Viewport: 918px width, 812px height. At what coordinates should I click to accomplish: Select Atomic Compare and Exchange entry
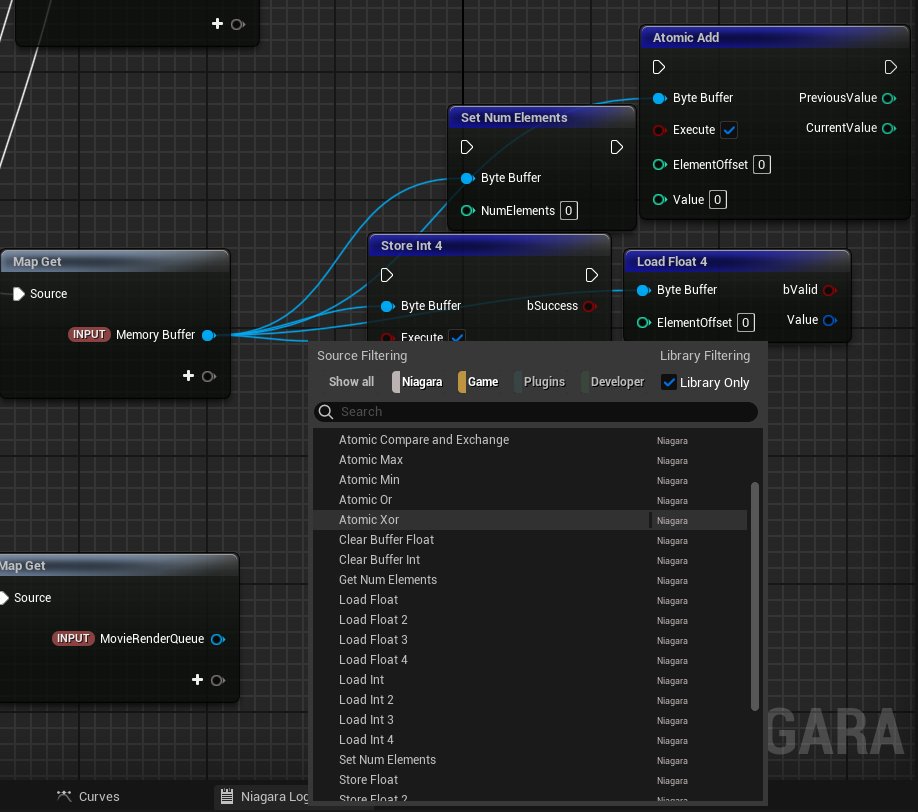coord(530,440)
